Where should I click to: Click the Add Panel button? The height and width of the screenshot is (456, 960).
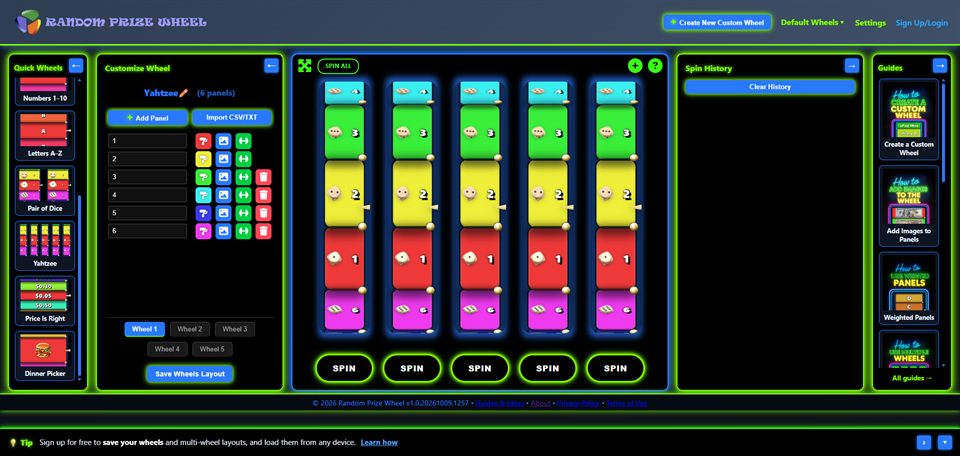148,118
